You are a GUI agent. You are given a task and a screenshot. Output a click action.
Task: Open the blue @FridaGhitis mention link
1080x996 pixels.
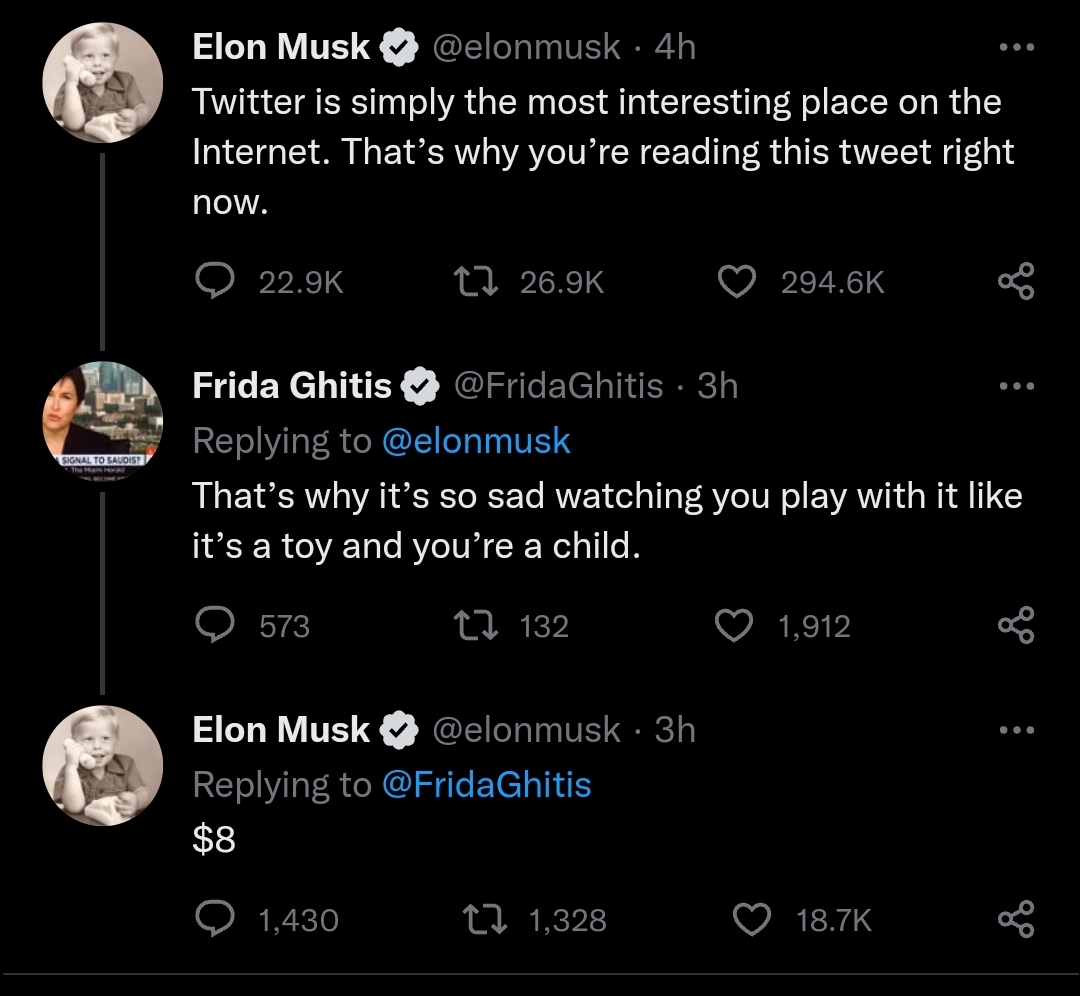click(x=486, y=785)
